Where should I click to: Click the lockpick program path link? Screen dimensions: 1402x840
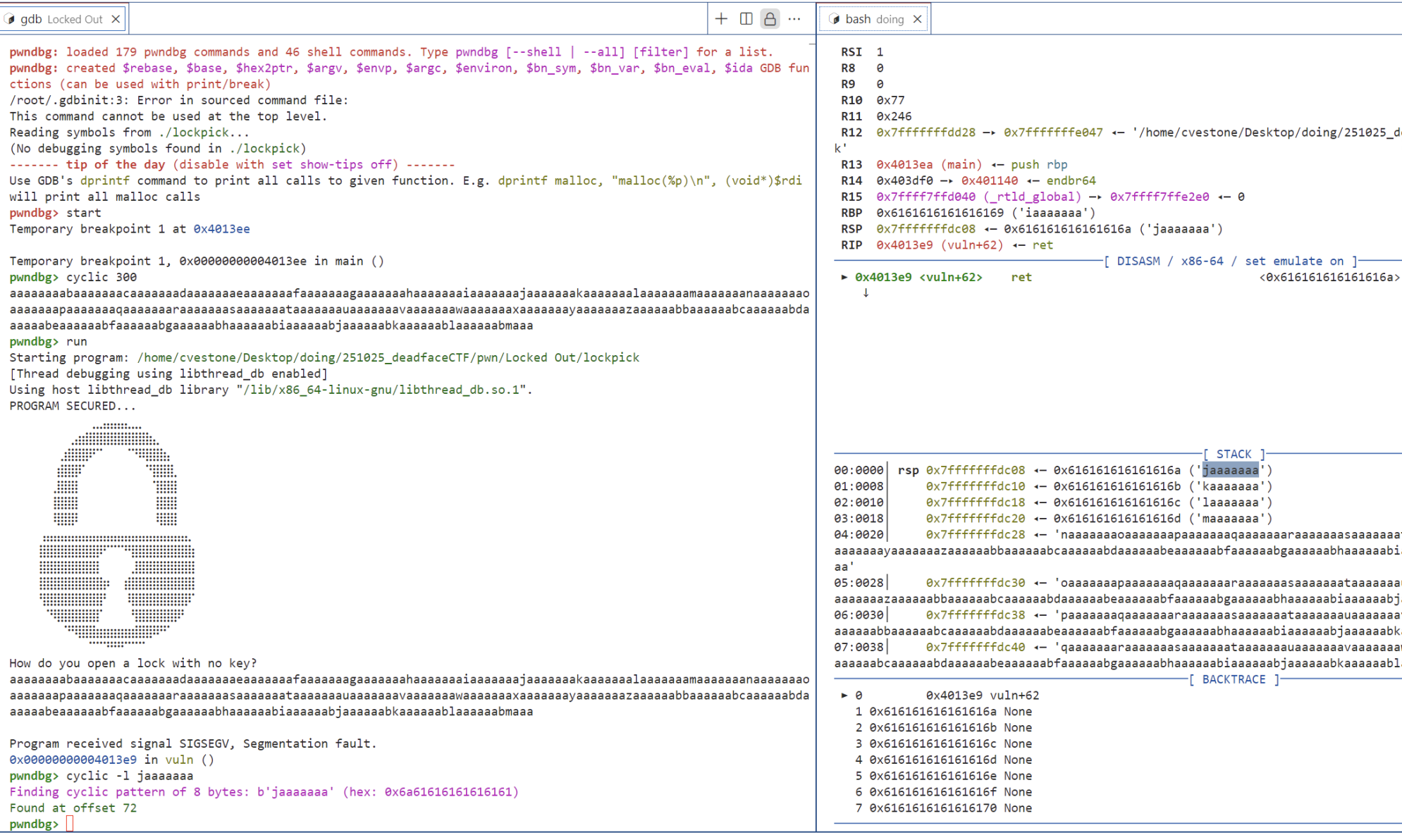pos(388,357)
